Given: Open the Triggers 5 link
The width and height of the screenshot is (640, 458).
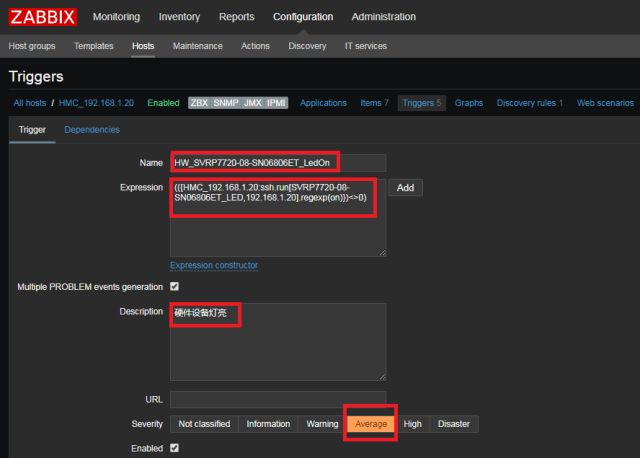Looking at the screenshot, I should click(x=422, y=103).
